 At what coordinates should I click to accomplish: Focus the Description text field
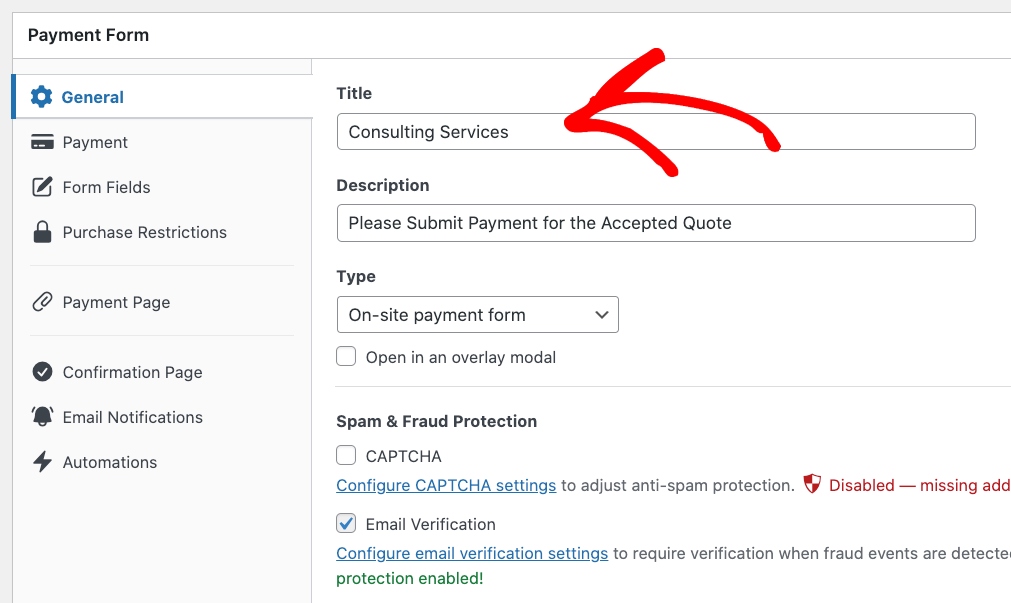tap(655, 223)
